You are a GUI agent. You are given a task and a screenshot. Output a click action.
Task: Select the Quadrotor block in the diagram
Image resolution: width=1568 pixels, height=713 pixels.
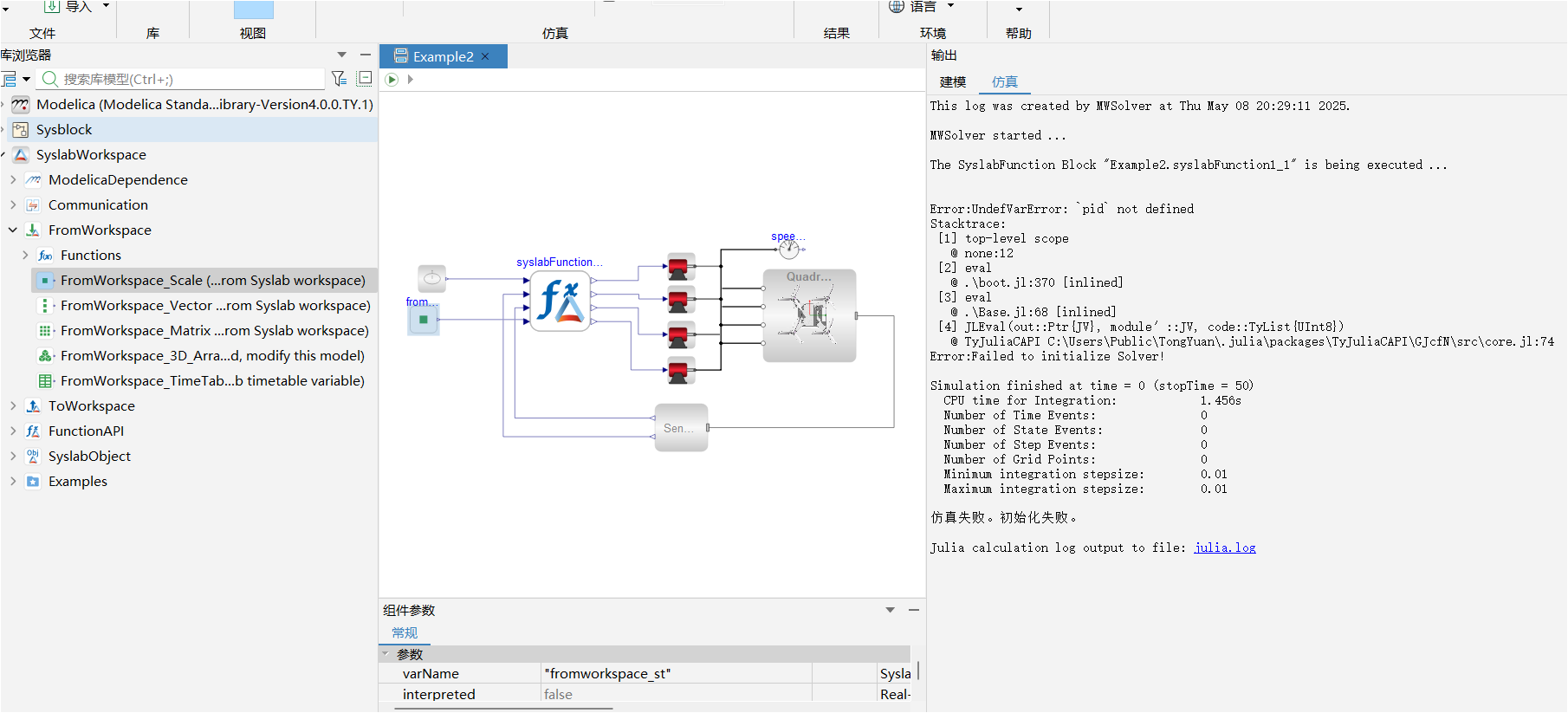(809, 315)
